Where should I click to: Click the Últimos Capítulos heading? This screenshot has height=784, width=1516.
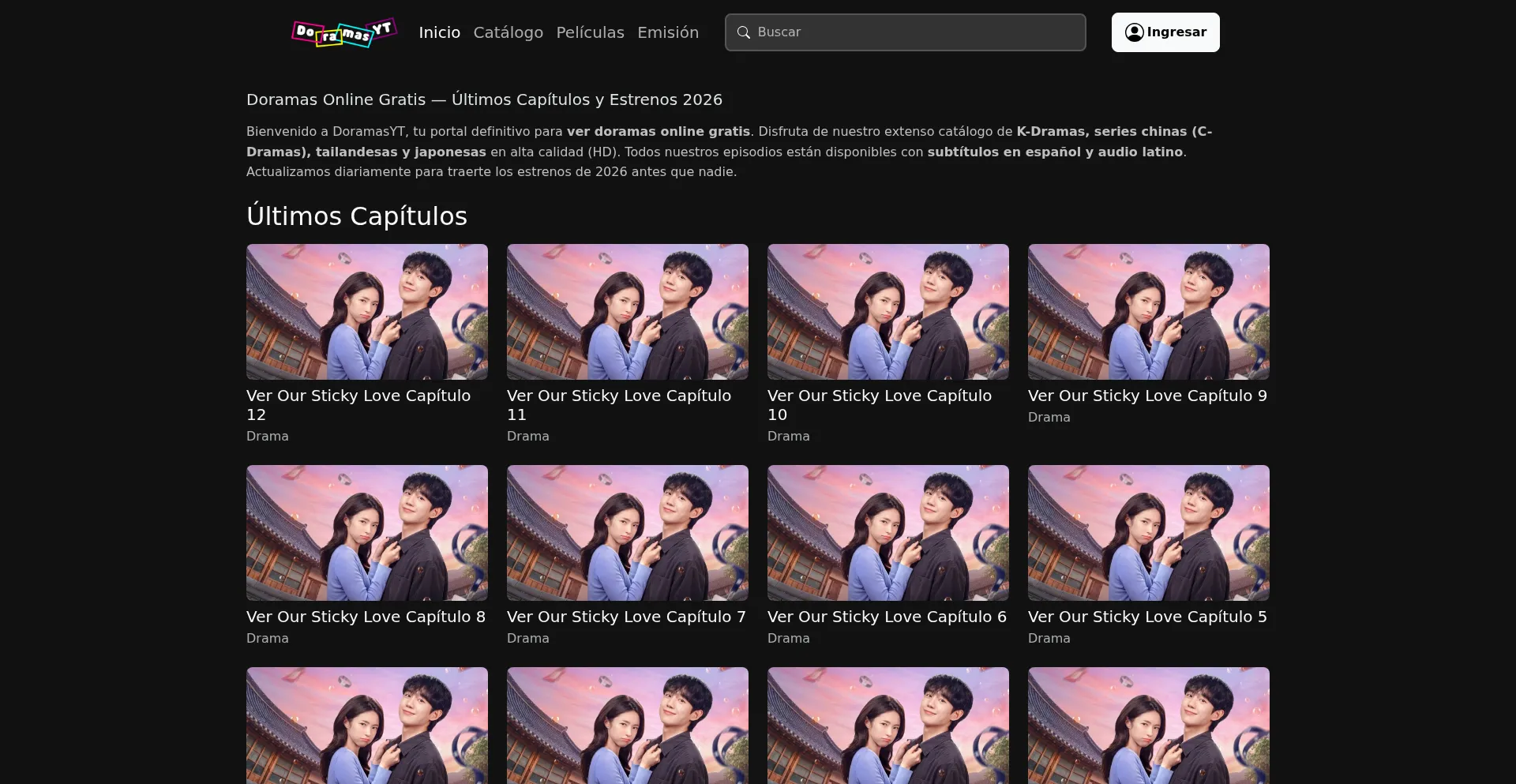click(357, 216)
